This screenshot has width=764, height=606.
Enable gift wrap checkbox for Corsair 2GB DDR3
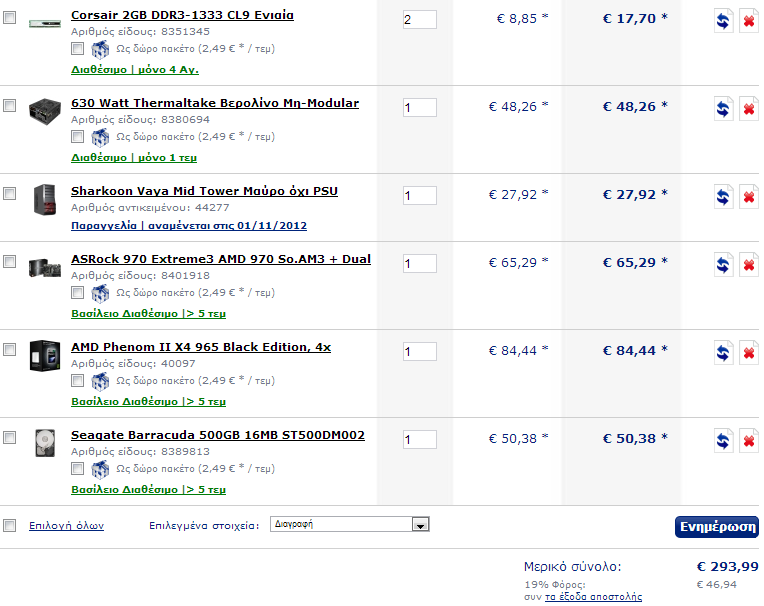pyautogui.click(x=77, y=48)
